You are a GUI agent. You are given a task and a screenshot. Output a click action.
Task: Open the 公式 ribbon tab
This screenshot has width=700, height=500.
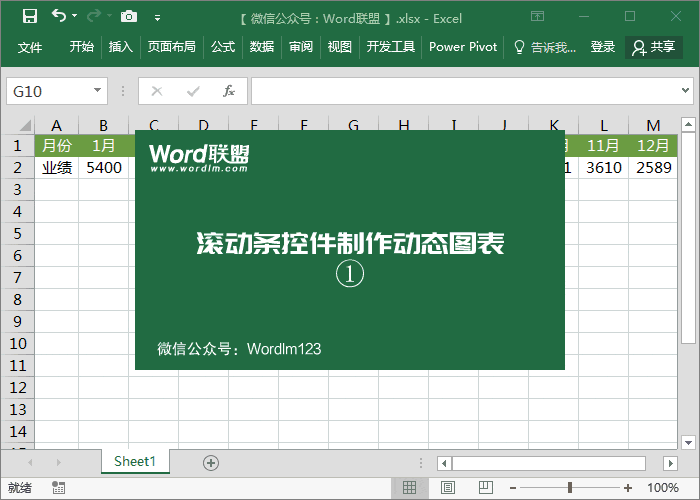point(223,47)
